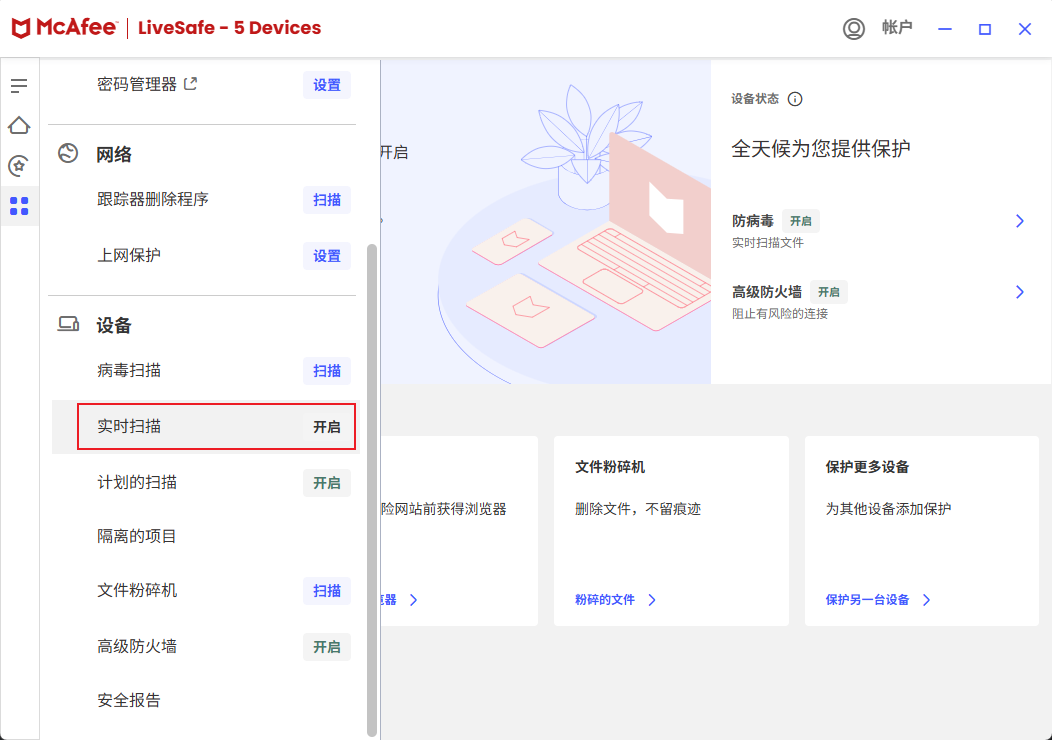This screenshot has width=1052, height=740.
Task: Minimize the McAfee window
Action: (945, 29)
